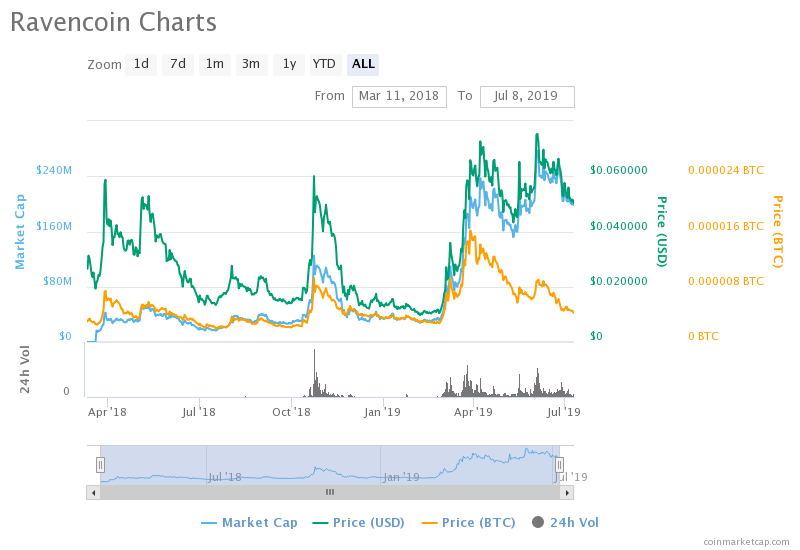Click the navigator scrollbar thumb grip
Screen dimensions: 800x550
click(x=330, y=492)
